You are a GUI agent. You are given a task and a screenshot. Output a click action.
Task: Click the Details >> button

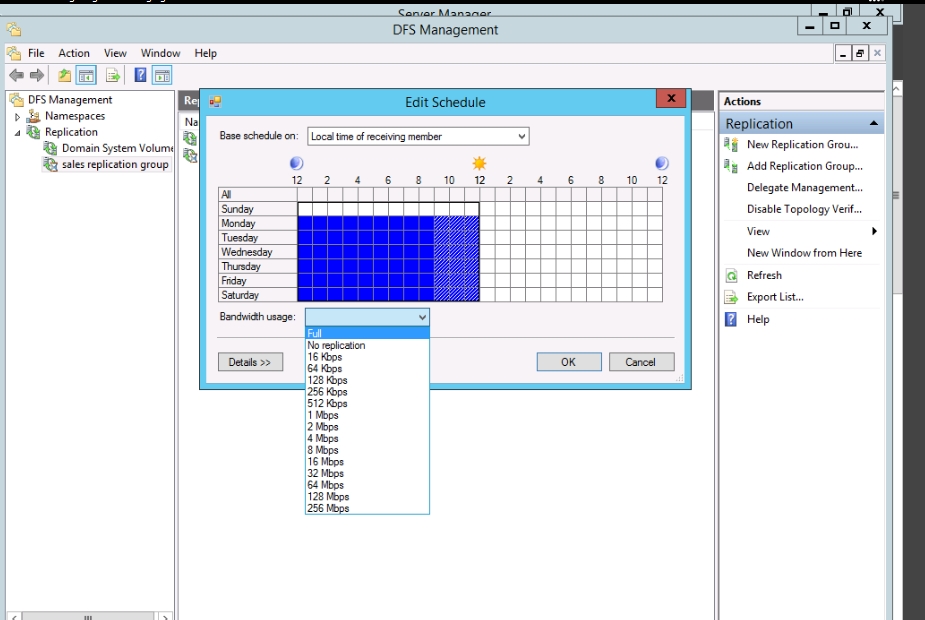(x=250, y=362)
